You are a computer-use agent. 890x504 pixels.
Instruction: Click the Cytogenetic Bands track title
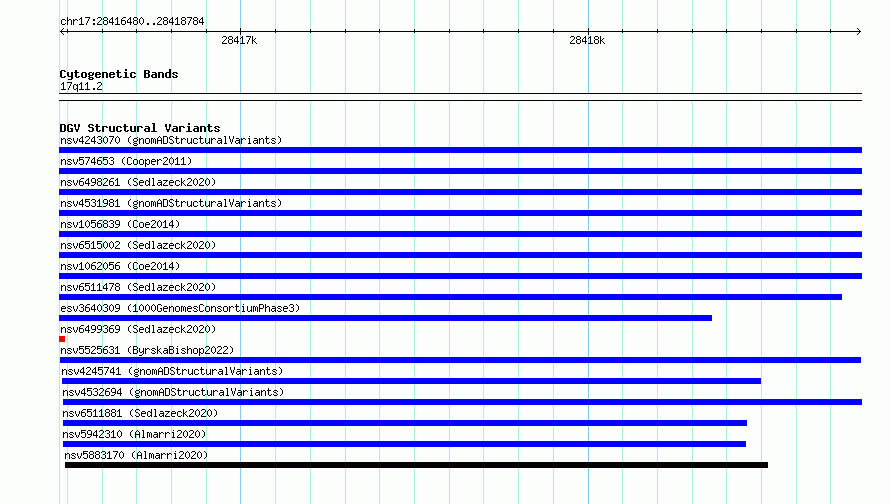tap(119, 74)
